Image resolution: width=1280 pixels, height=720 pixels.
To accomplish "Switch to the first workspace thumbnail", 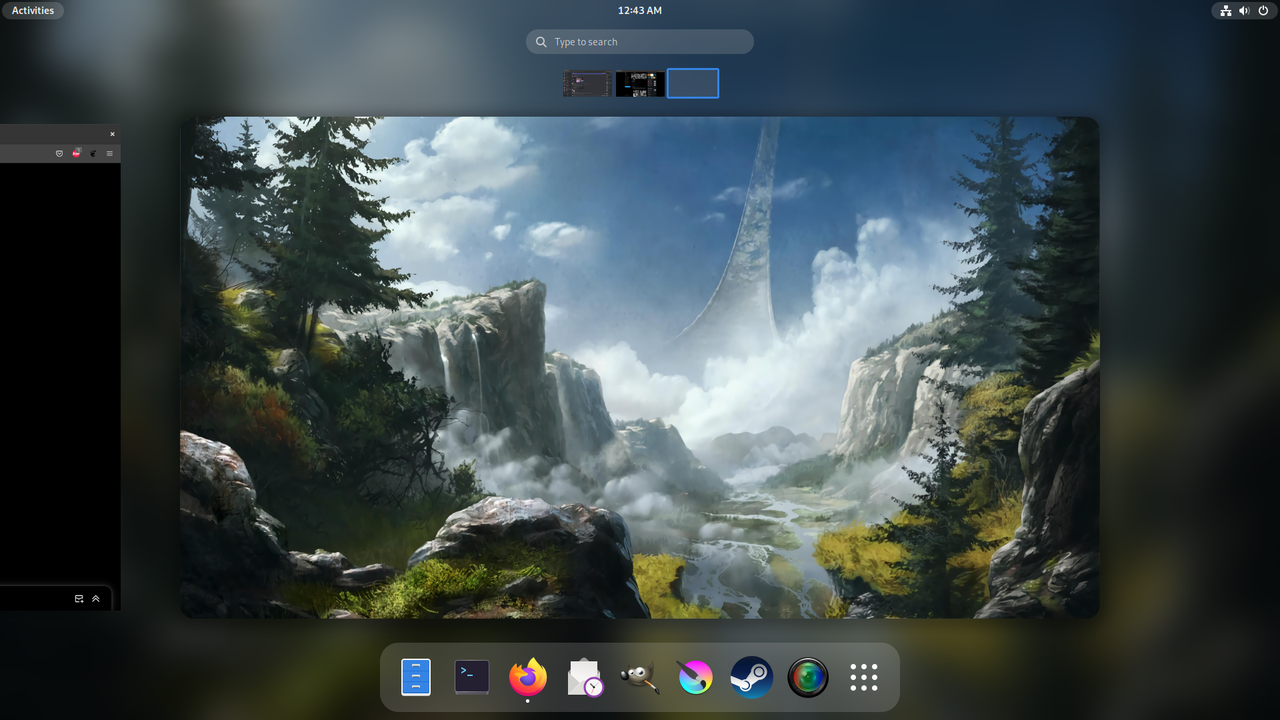I will pyautogui.click(x=587, y=83).
